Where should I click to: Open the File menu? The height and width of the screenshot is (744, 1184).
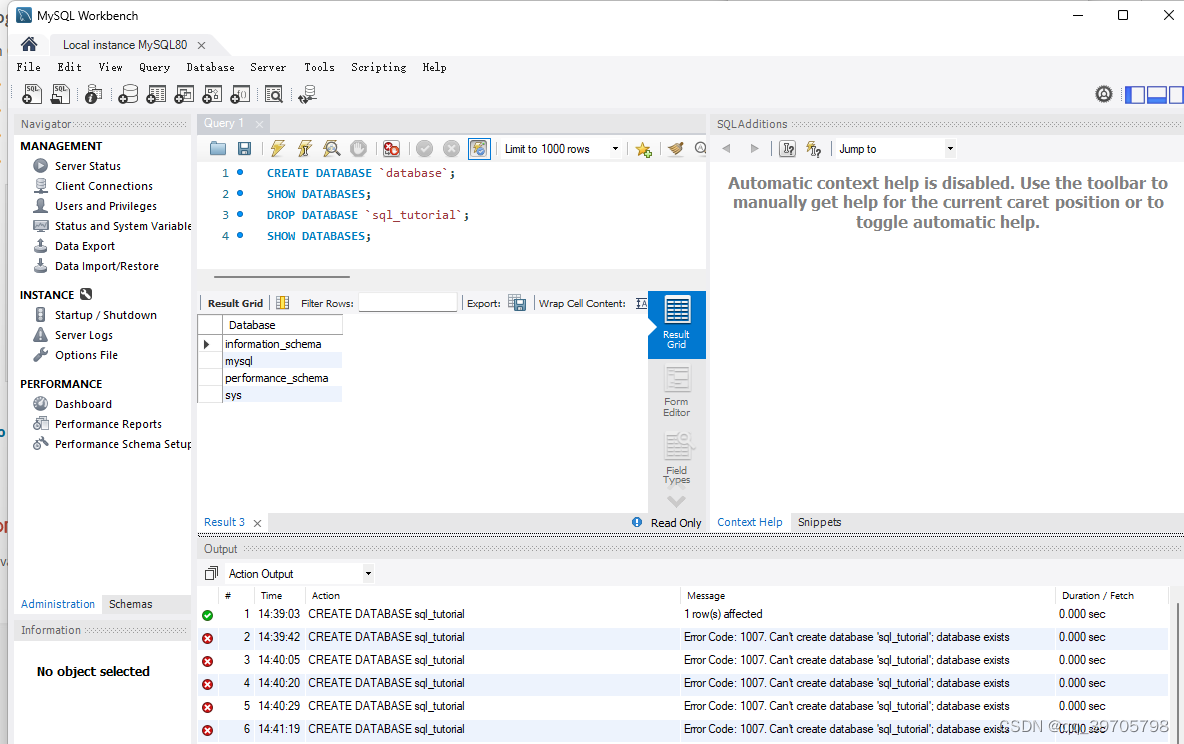(29, 67)
